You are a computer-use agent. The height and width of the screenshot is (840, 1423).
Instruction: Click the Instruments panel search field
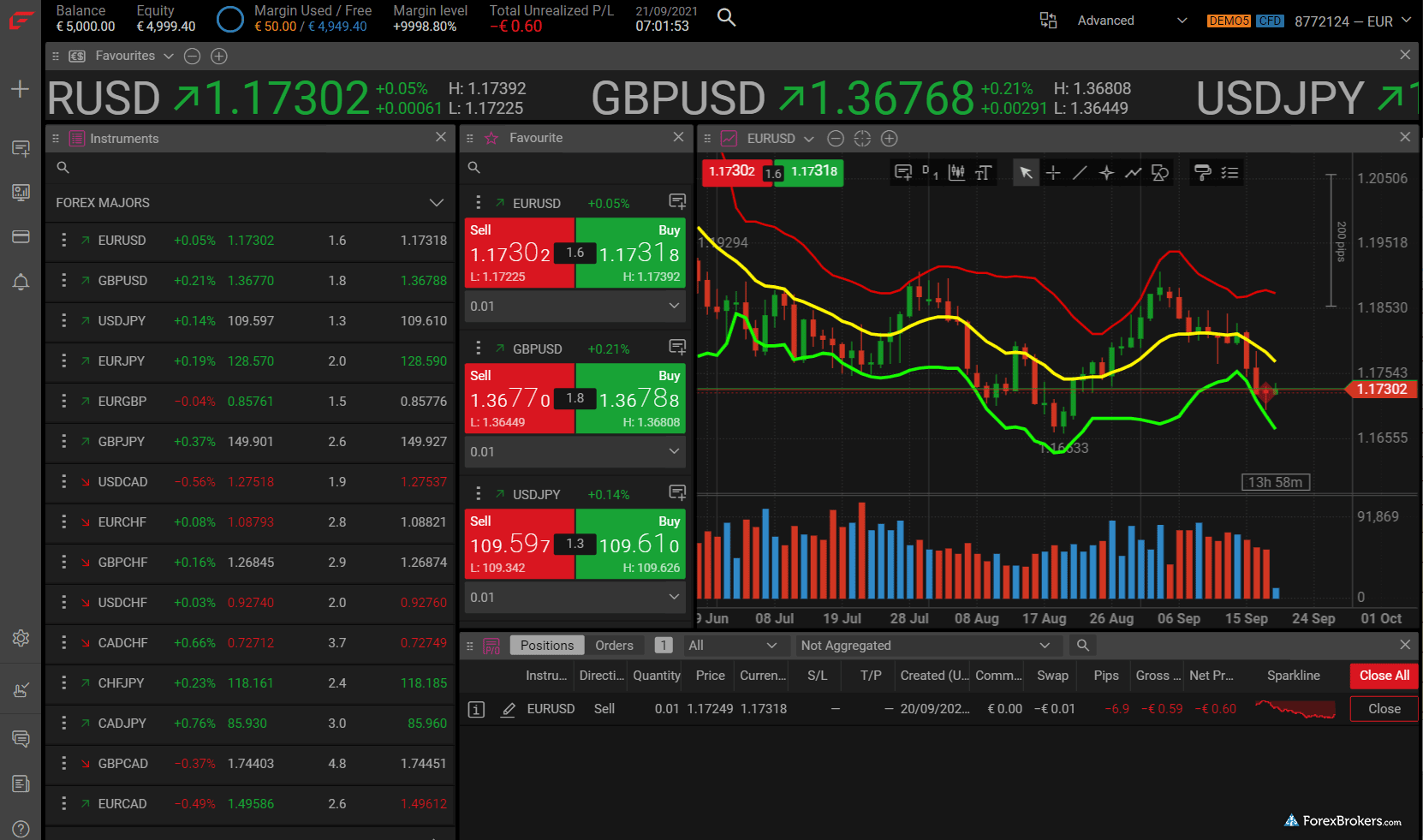pyautogui.click(x=248, y=168)
